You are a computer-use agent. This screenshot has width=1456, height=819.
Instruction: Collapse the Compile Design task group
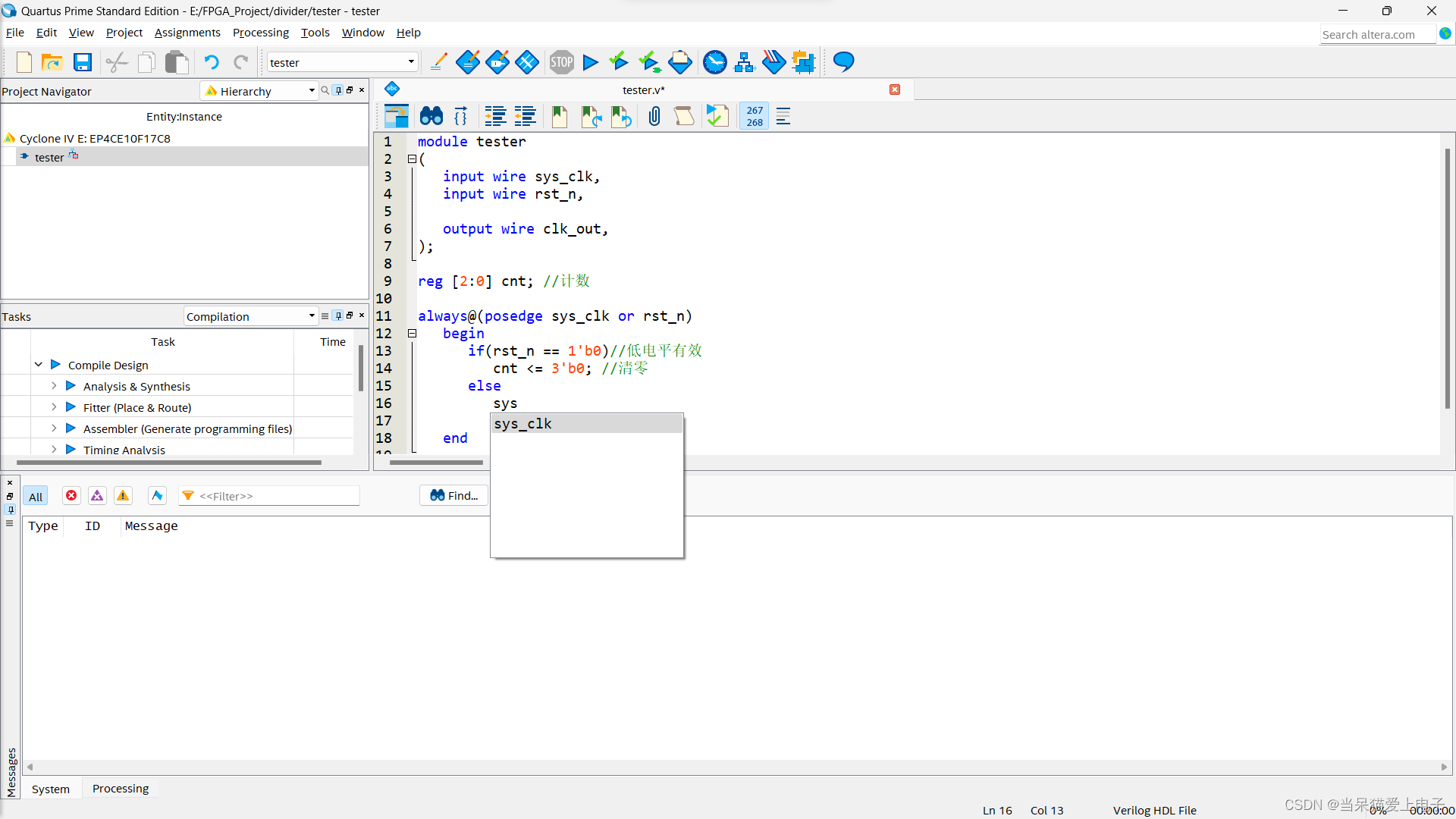(x=38, y=364)
